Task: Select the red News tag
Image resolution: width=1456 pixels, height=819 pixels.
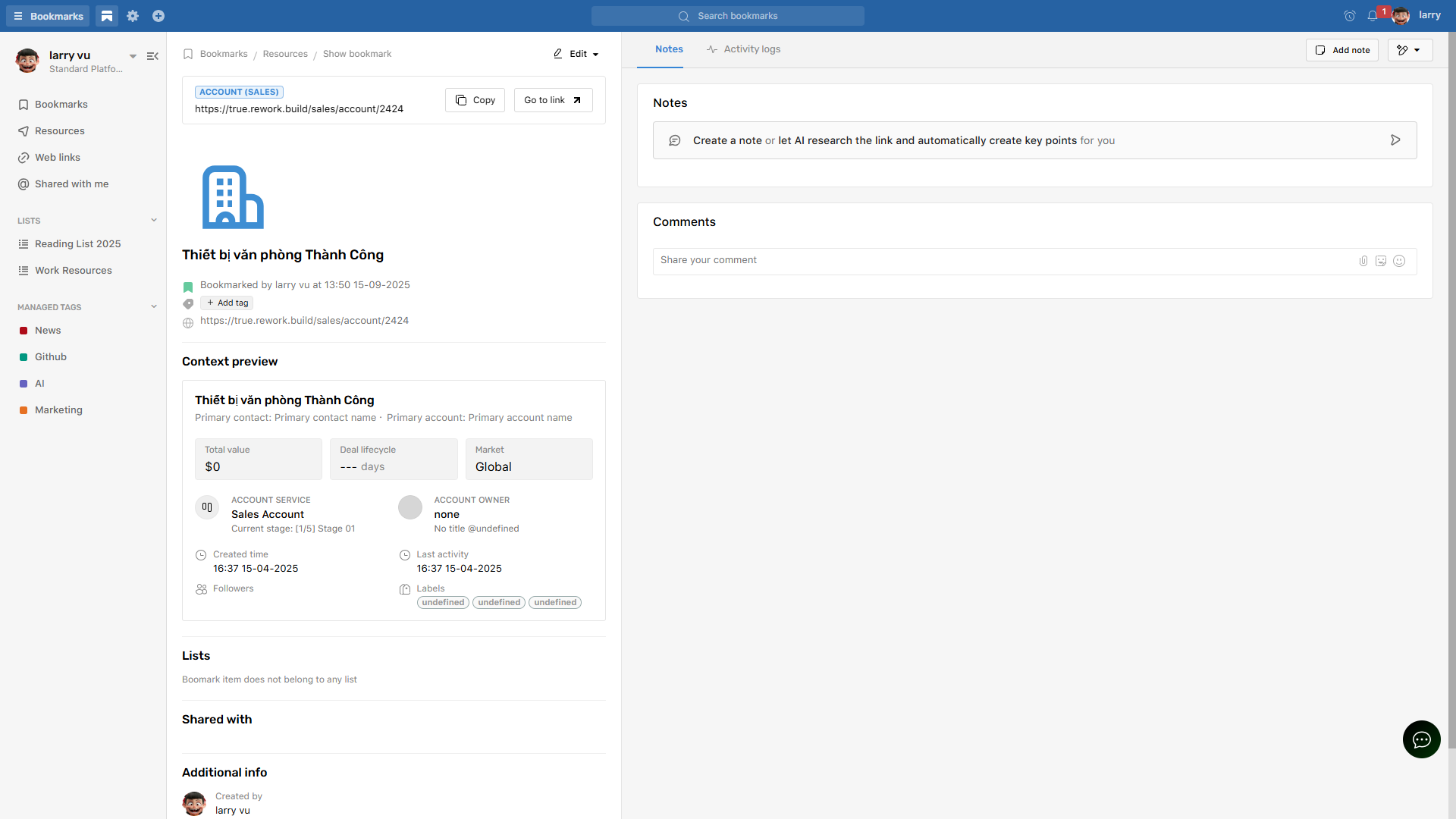Action: [x=48, y=331]
